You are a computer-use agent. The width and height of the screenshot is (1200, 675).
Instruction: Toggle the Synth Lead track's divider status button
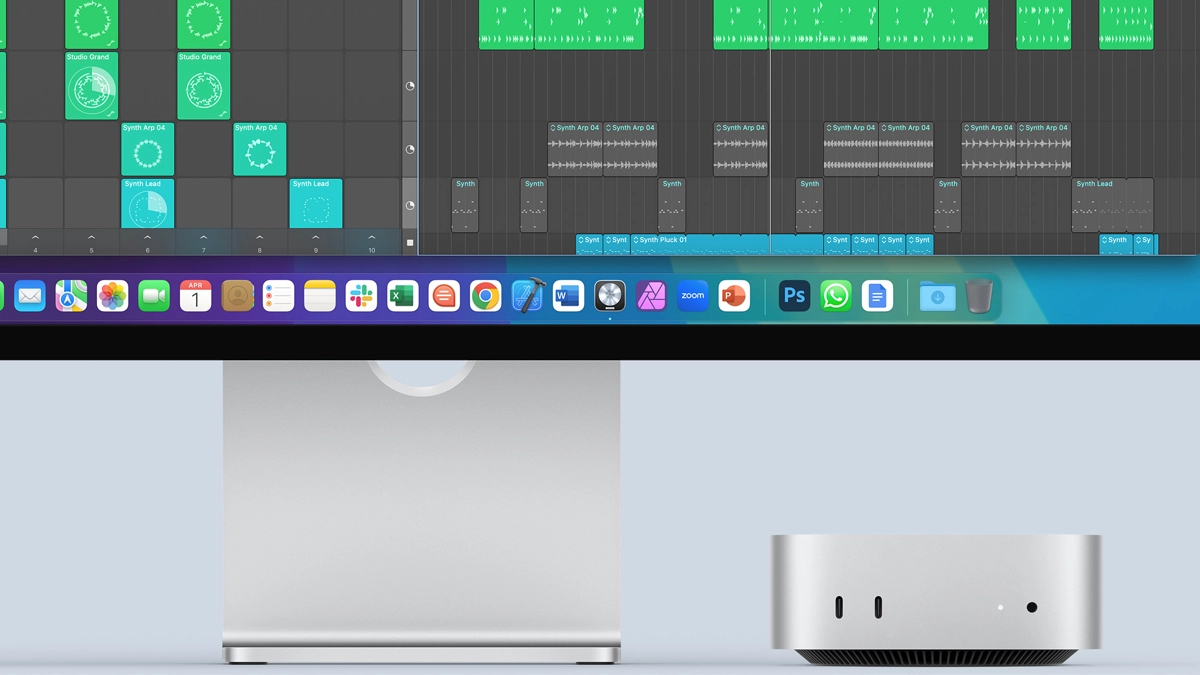click(x=410, y=205)
